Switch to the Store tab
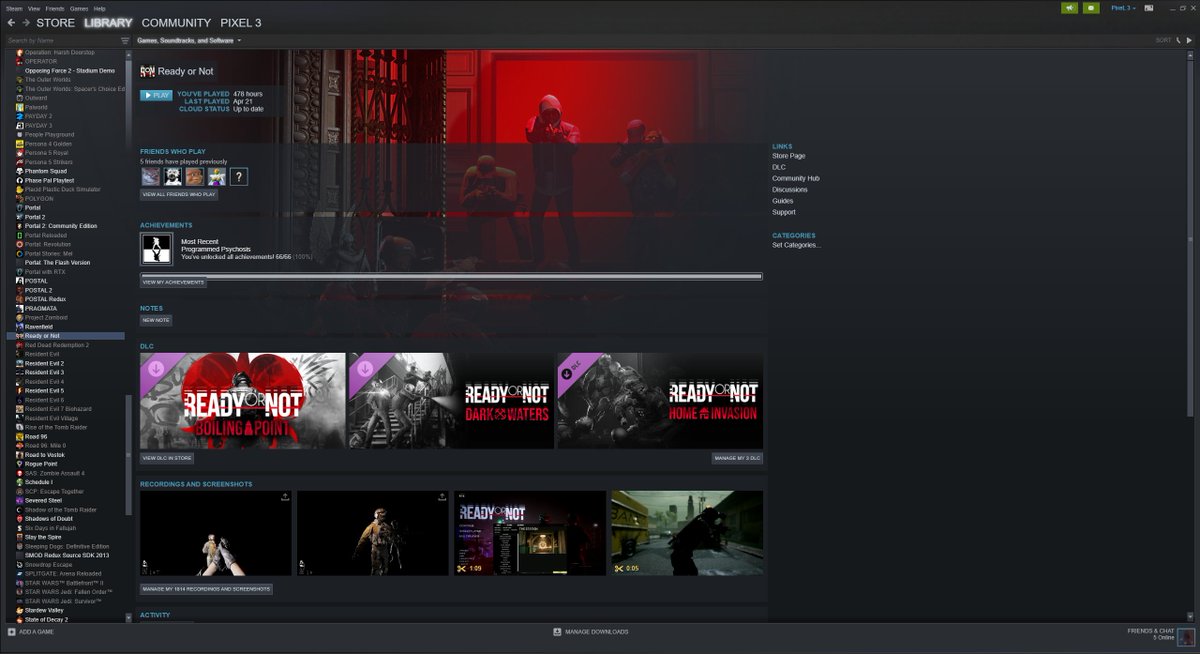This screenshot has height=654, width=1200. (55, 22)
